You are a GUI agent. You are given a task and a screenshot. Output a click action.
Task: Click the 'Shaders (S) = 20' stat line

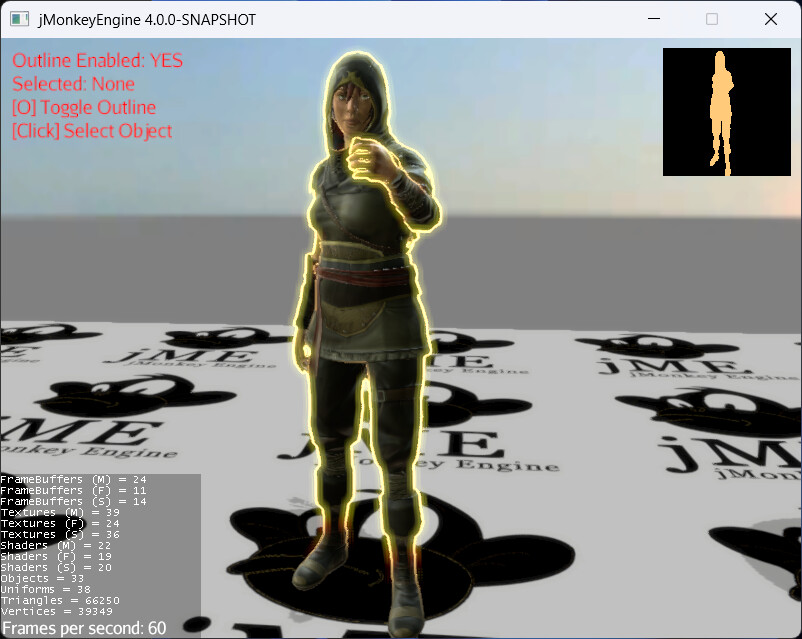coord(56,567)
